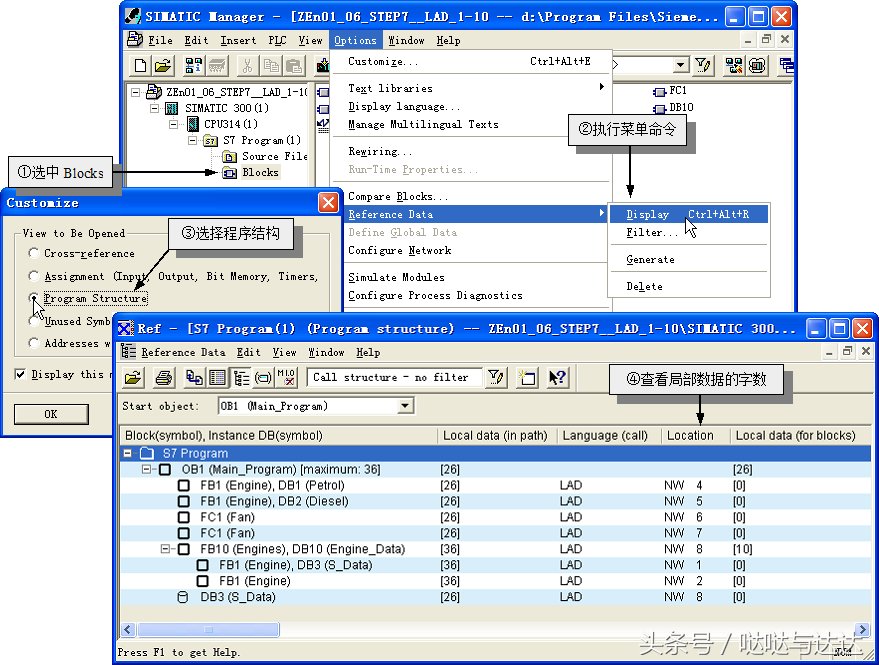Screen dimensions: 879x665
Task: Open Start object OB1 dropdown
Action: tap(405, 406)
